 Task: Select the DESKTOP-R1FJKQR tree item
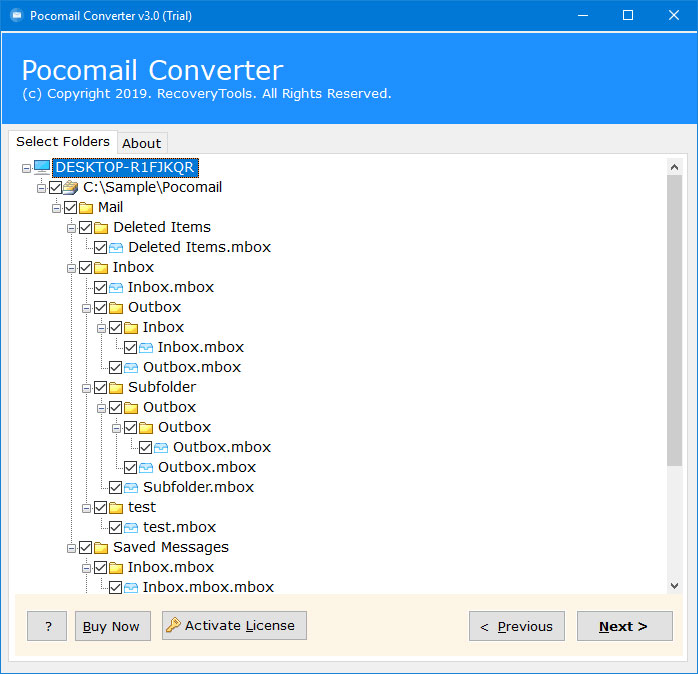pos(125,167)
